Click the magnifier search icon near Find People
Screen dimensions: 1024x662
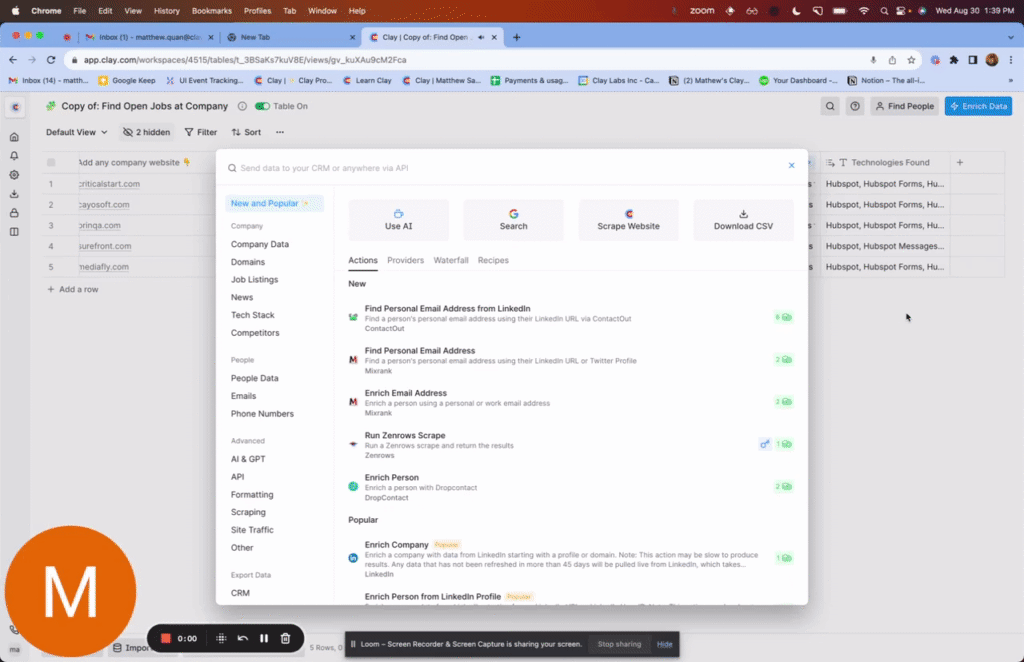[x=829, y=106]
